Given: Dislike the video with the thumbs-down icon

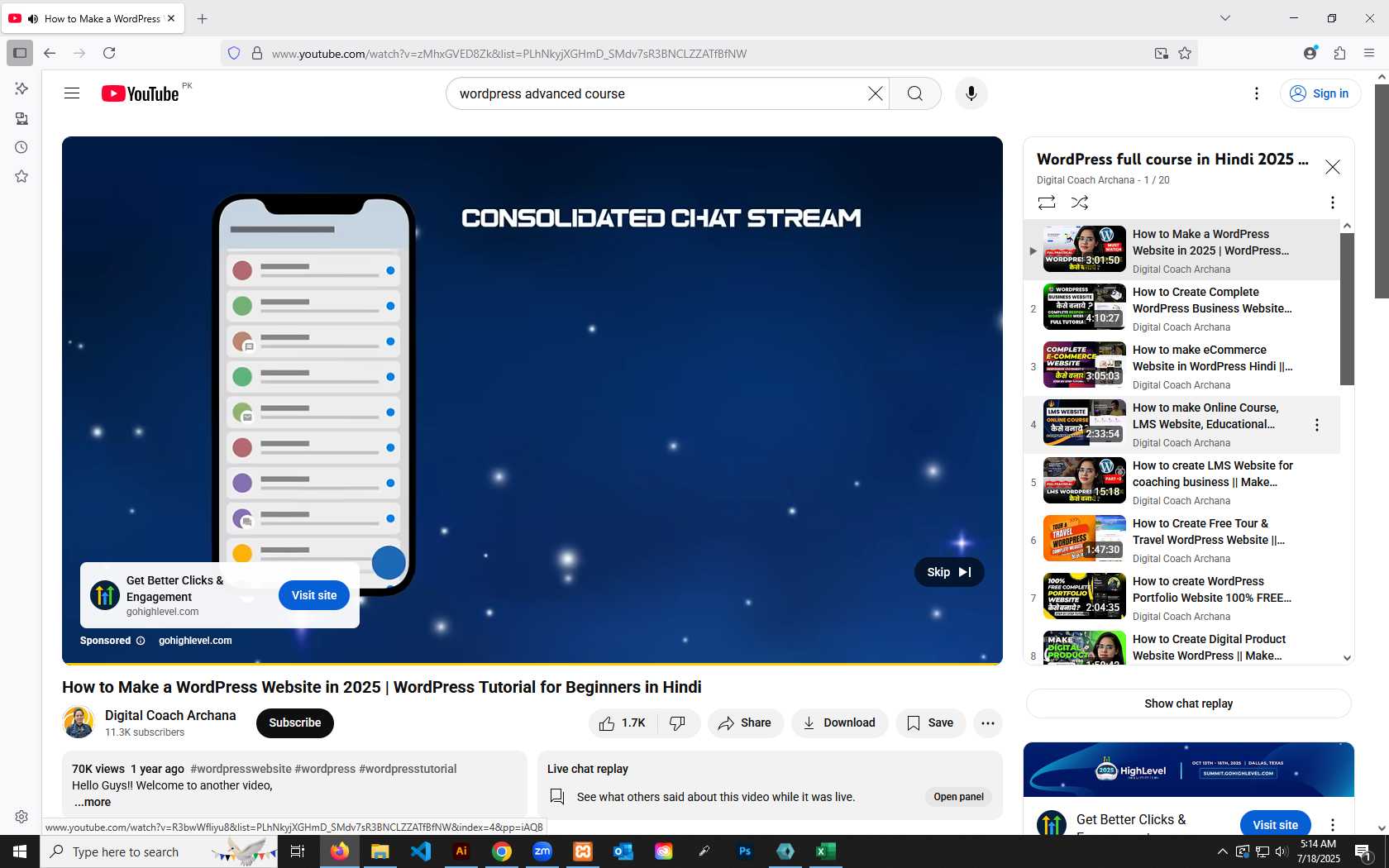Looking at the screenshot, I should 678,723.
